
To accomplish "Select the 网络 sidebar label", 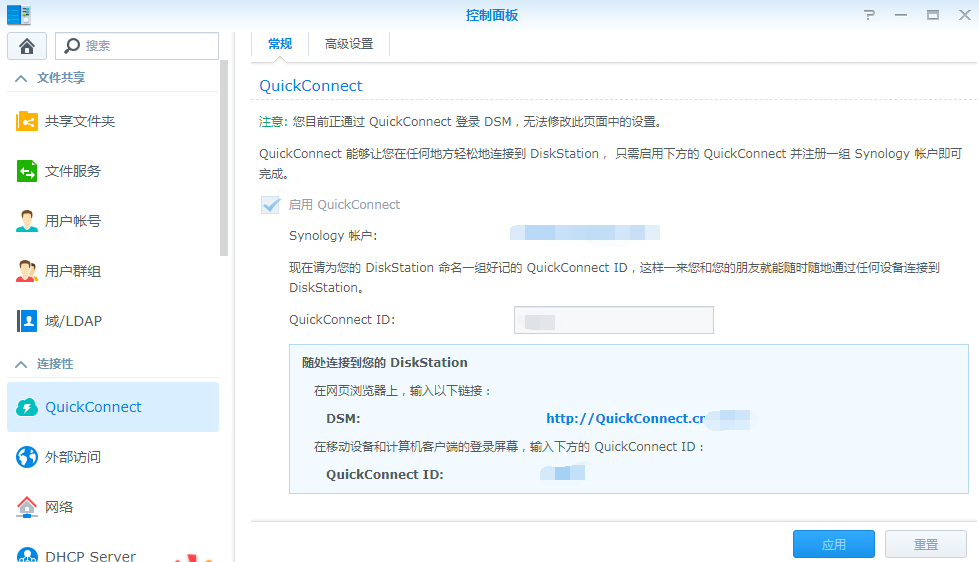I will pyautogui.click(x=59, y=507).
